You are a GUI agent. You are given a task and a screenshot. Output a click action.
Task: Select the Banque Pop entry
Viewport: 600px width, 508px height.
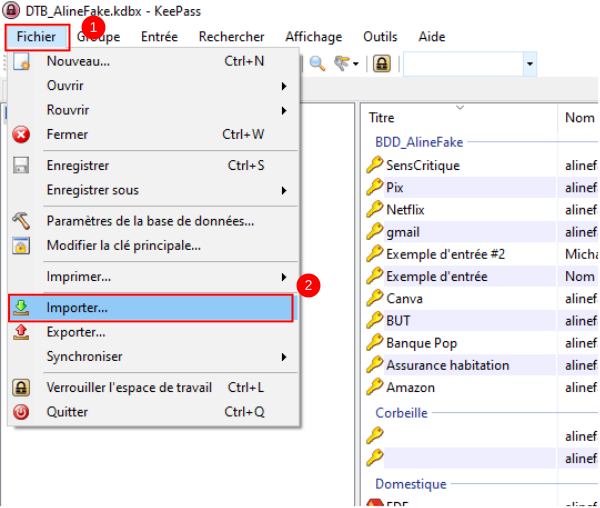pos(421,343)
